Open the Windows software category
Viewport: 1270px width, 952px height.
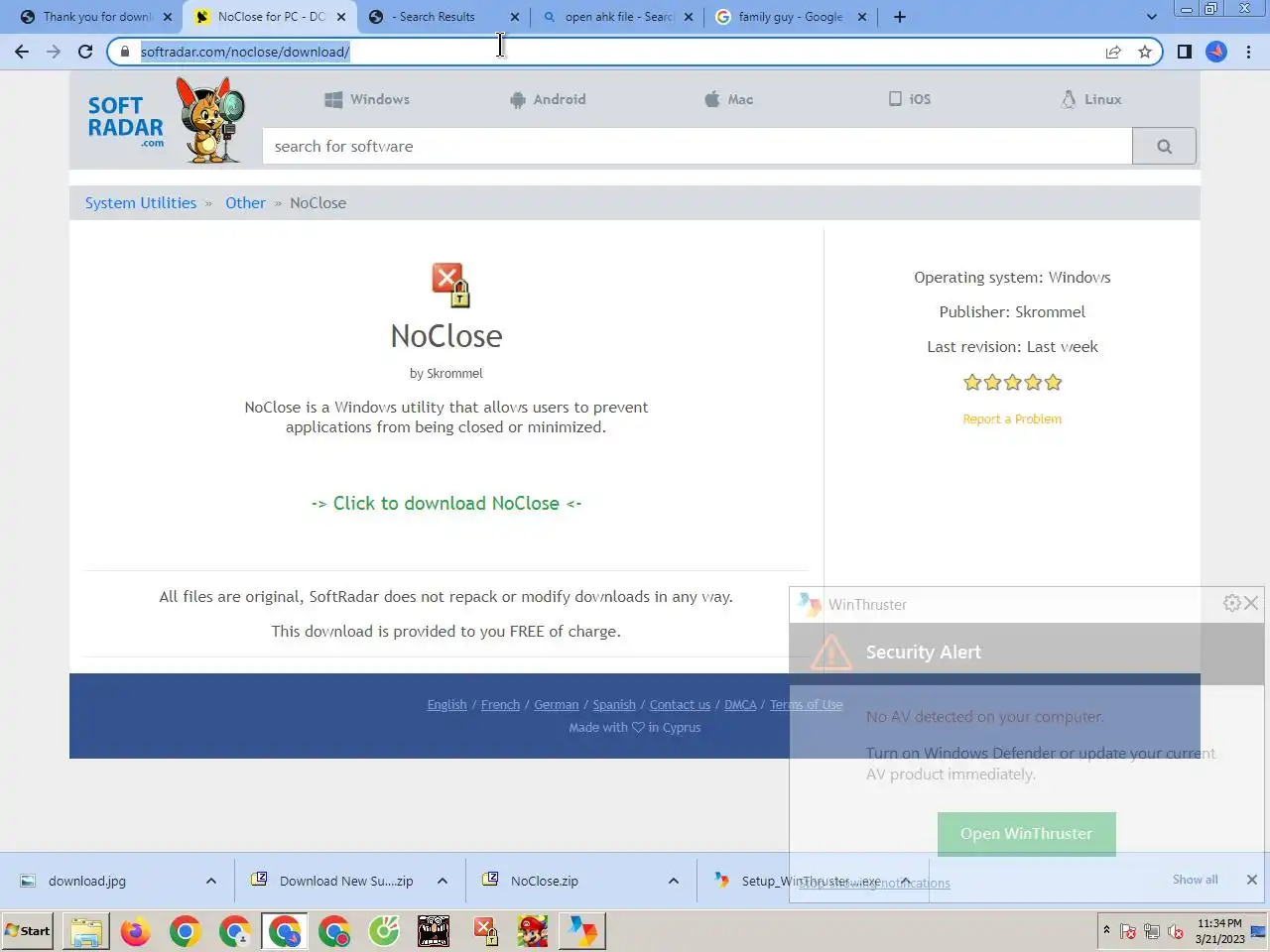(x=367, y=99)
